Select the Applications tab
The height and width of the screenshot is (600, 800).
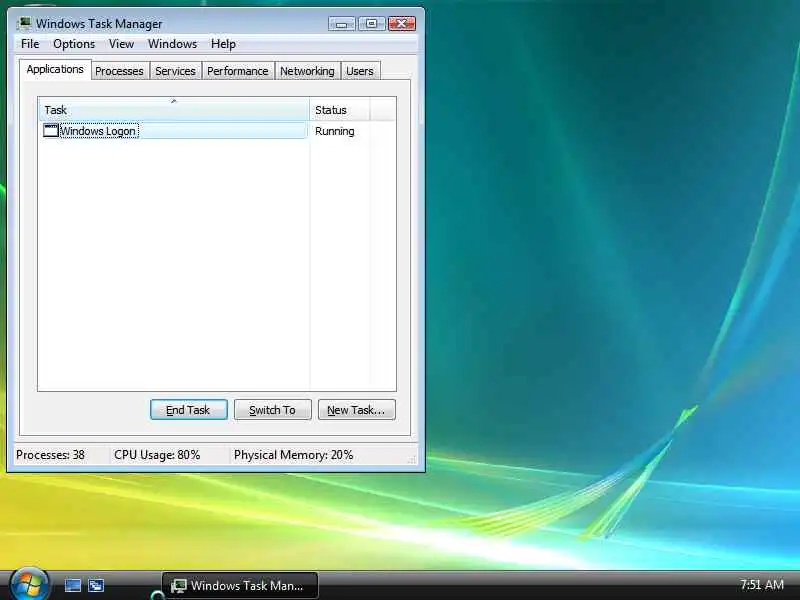55,69
